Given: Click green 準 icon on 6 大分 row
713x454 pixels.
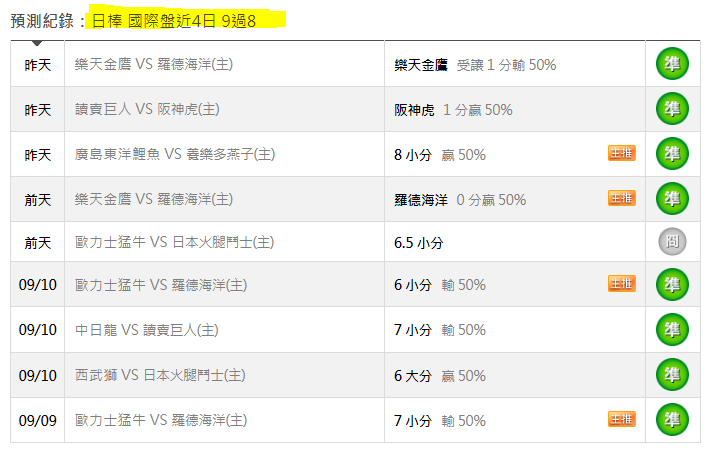Looking at the screenshot, I should click(672, 375).
